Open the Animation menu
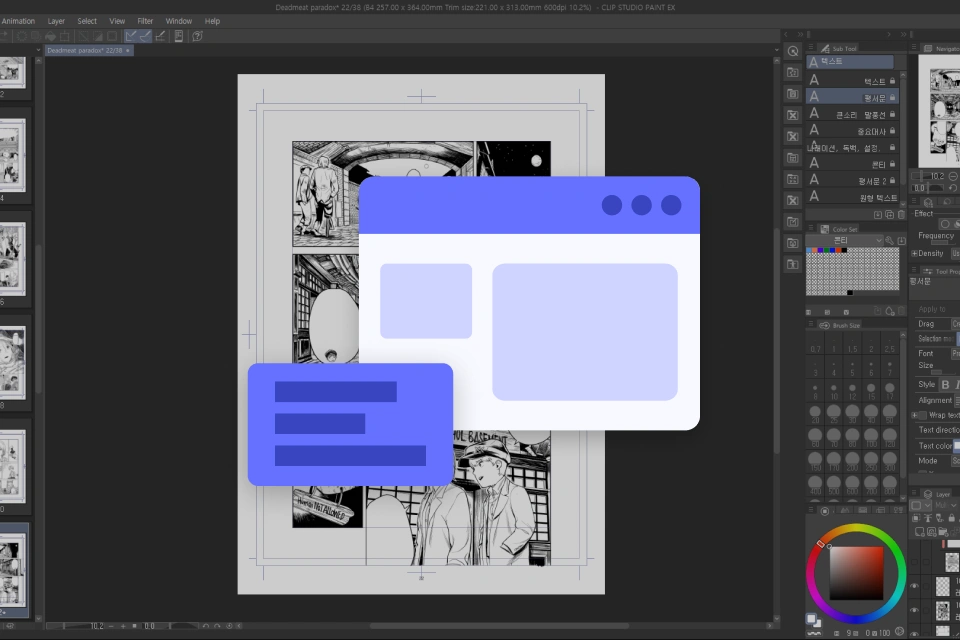 [x=18, y=21]
